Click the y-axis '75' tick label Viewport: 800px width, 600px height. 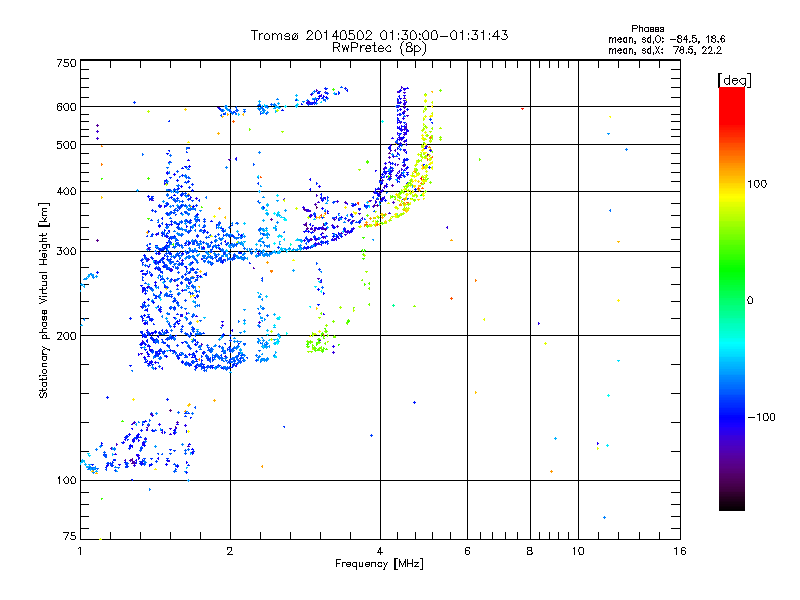tap(70, 536)
